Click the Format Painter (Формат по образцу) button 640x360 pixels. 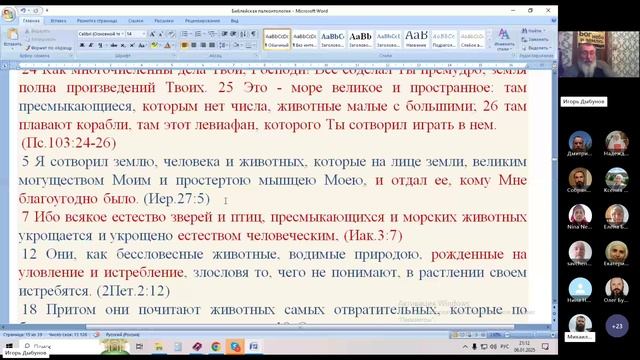pyautogui.click(x=48, y=48)
